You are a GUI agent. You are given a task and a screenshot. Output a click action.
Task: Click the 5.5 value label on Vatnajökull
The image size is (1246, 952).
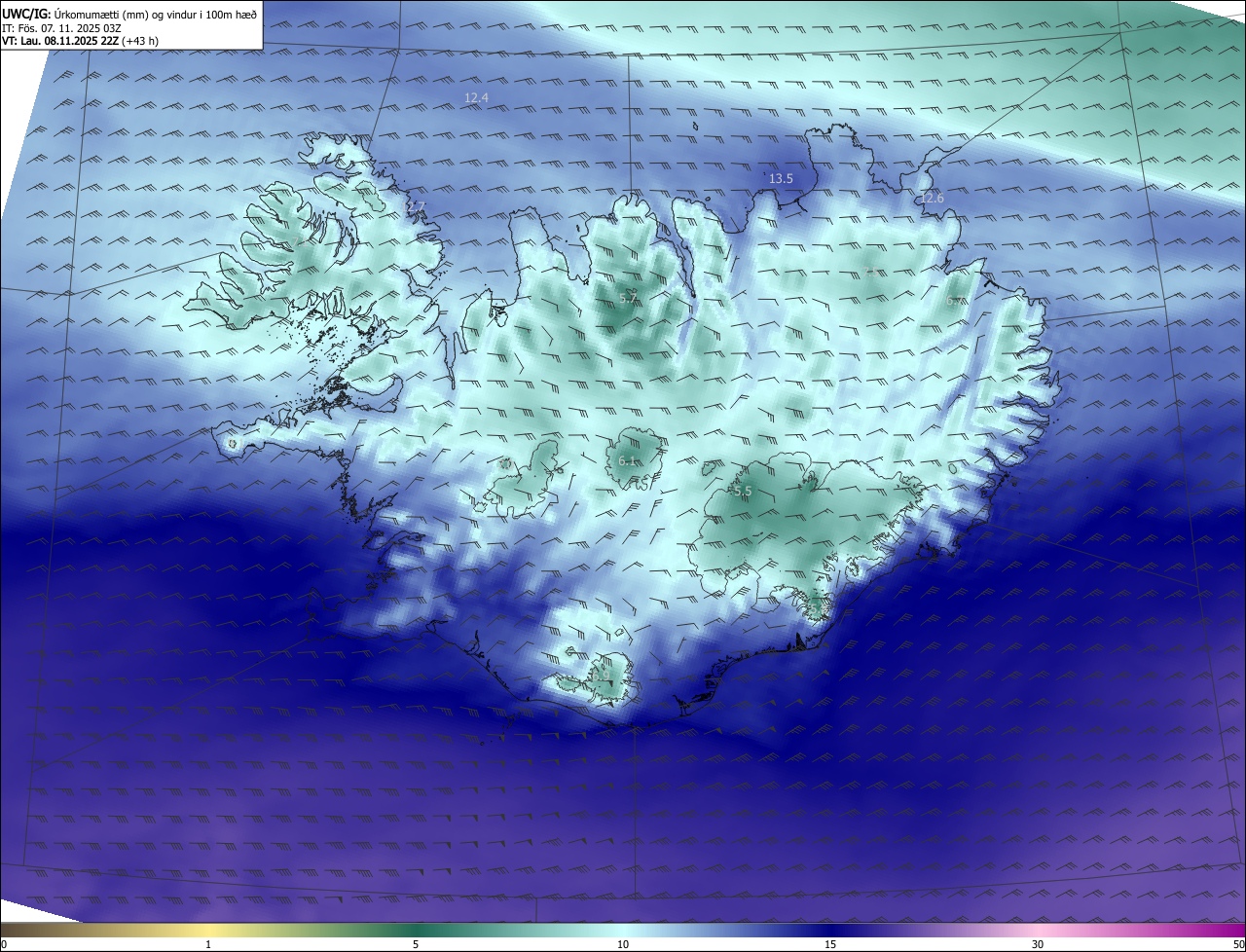pyautogui.click(x=743, y=493)
